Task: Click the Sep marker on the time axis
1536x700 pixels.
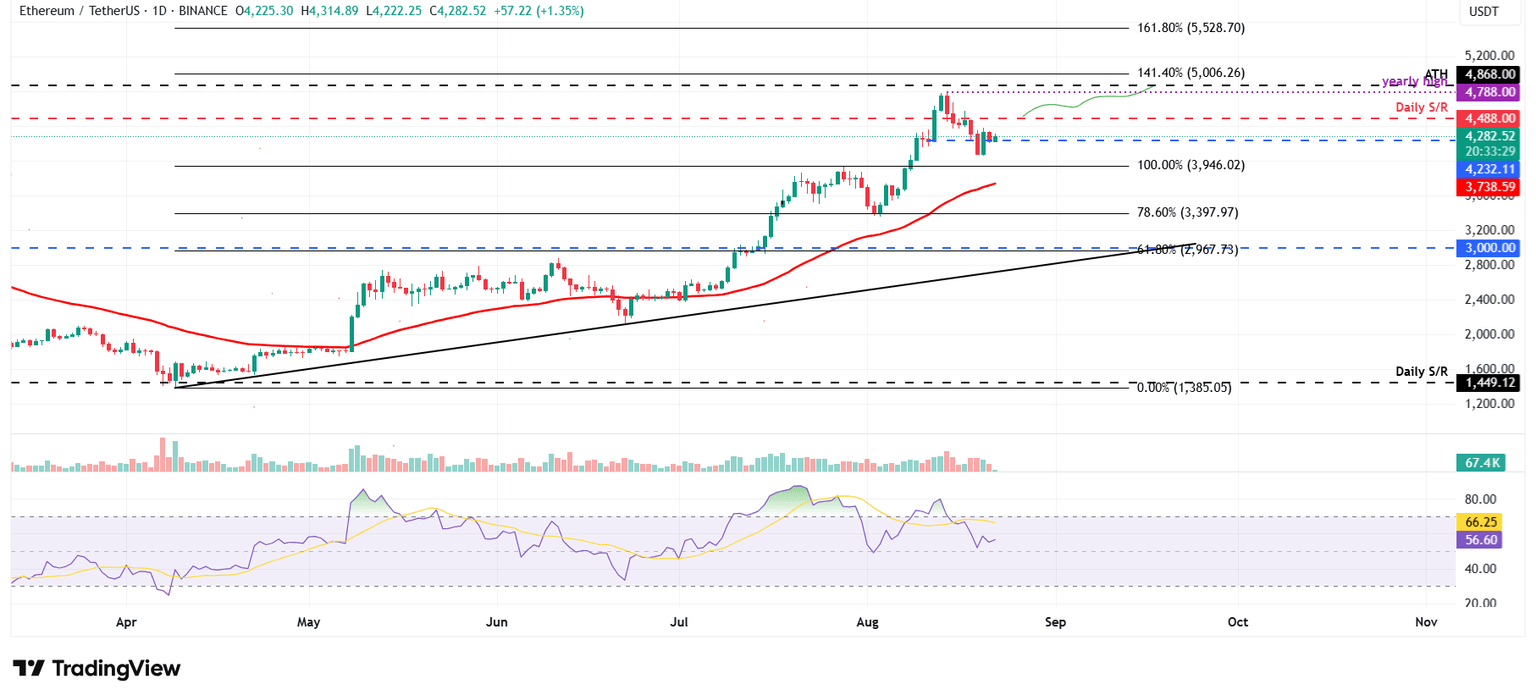Action: coord(1056,622)
